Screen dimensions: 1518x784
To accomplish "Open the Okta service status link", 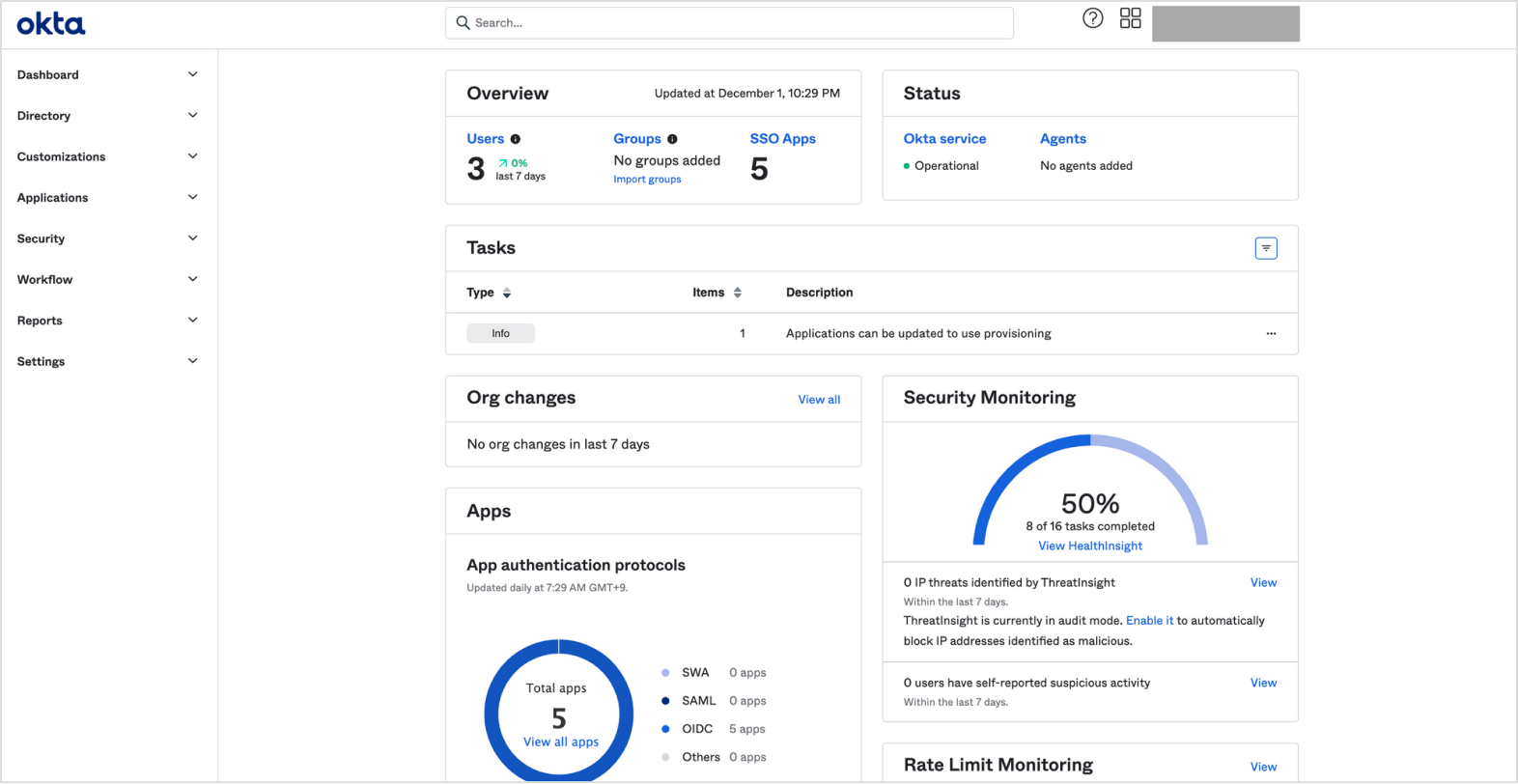I will [944, 139].
